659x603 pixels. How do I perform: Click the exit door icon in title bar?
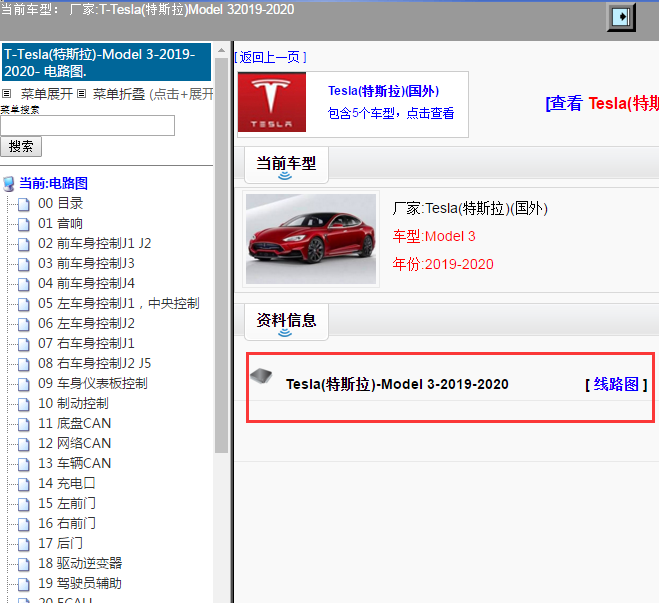pos(622,17)
